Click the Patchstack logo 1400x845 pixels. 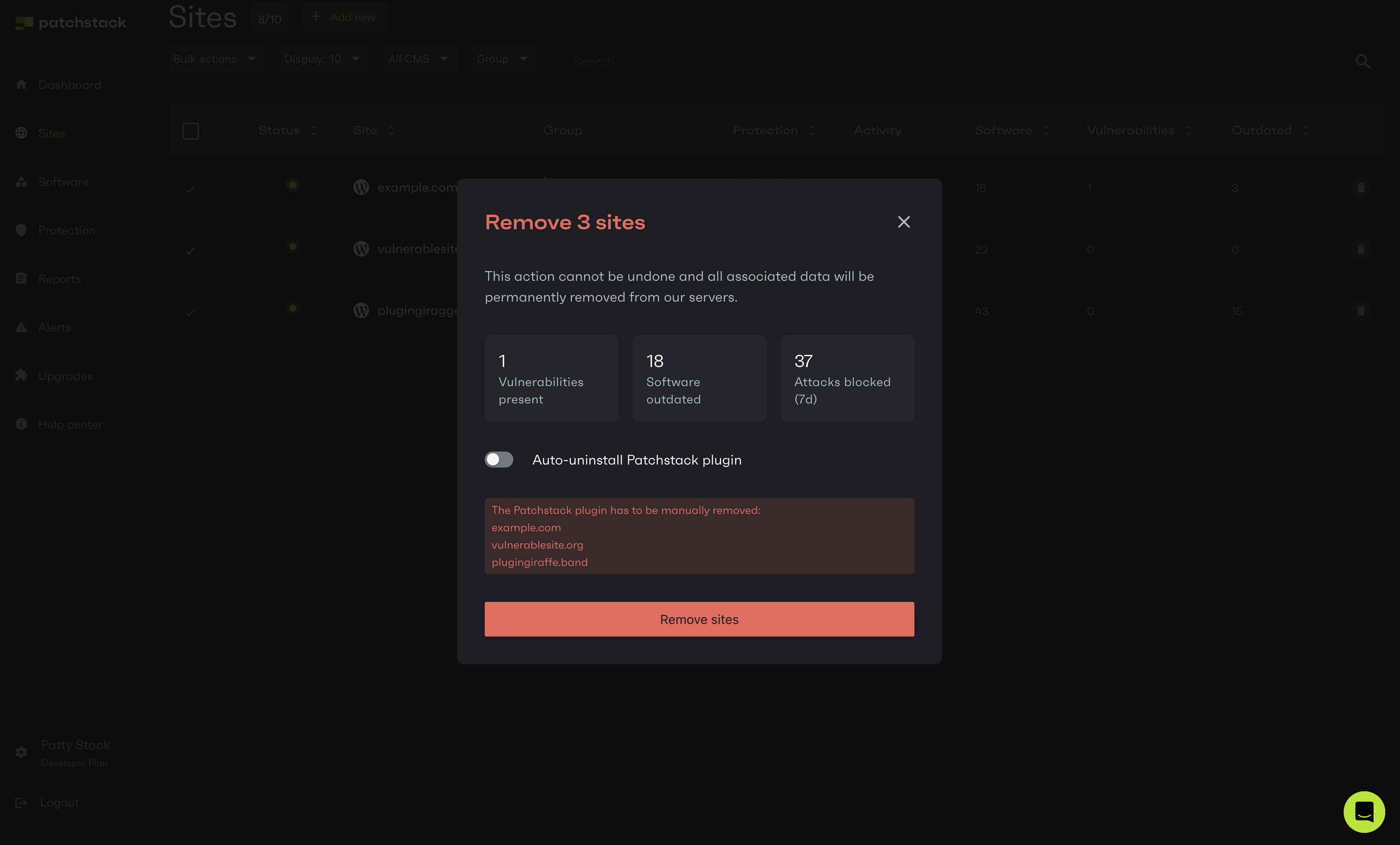coord(71,23)
